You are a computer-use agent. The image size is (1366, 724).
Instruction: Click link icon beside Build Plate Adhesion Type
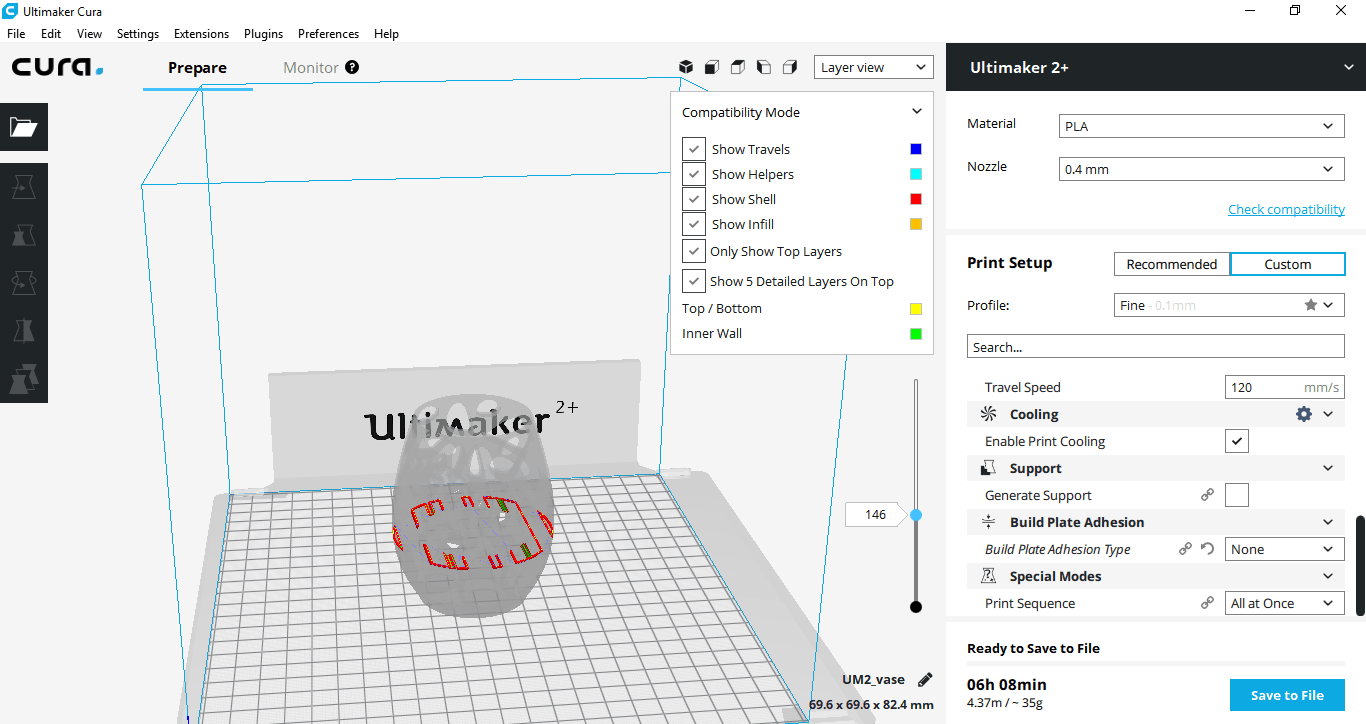(1186, 549)
